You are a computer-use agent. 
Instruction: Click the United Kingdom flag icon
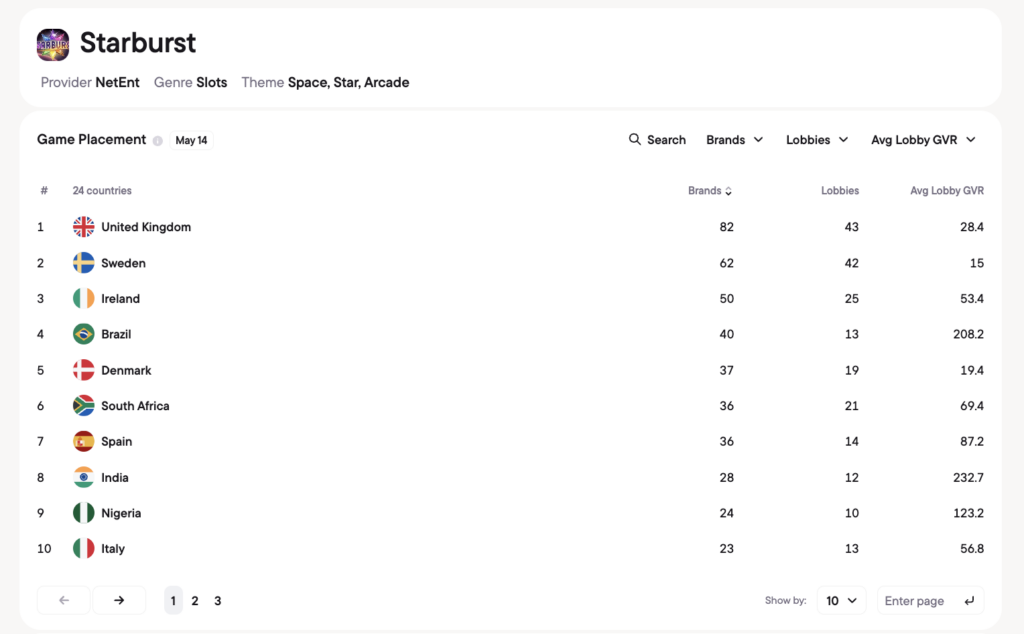(84, 227)
